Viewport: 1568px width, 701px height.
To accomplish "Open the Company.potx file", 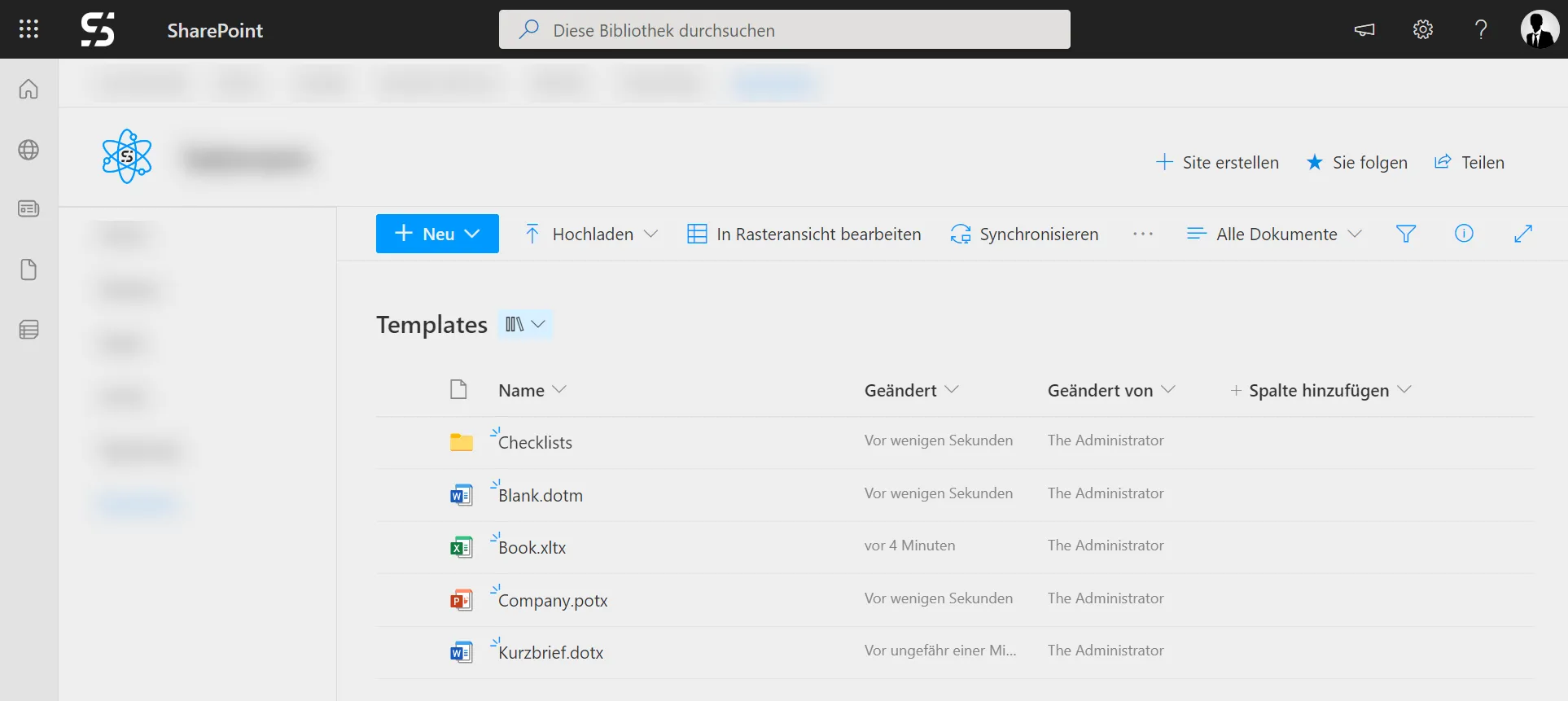I will (553, 600).
